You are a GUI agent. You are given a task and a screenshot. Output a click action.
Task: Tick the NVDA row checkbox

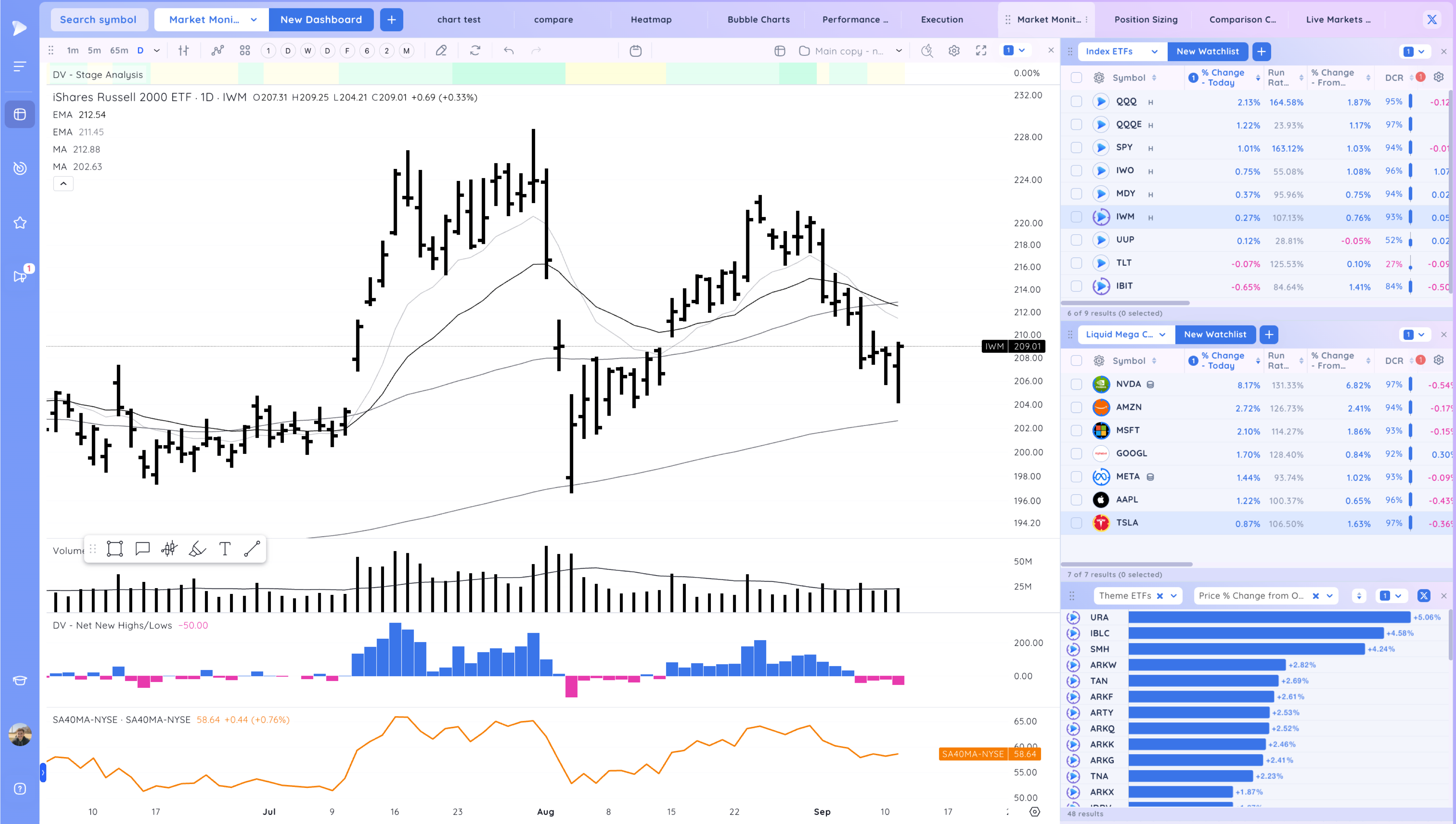(1076, 384)
